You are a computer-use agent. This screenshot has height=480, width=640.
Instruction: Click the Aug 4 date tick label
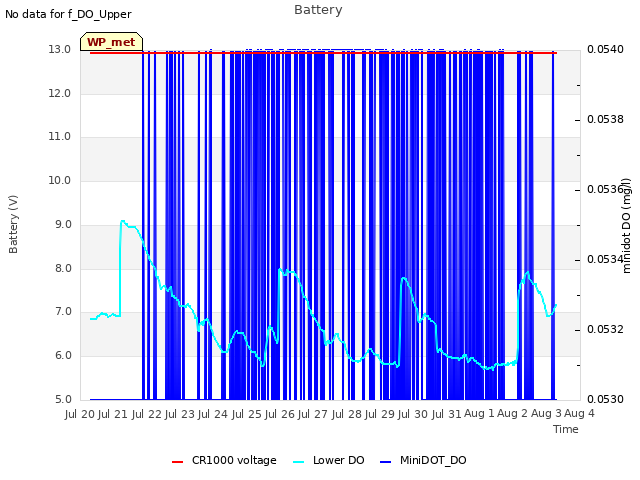[579, 413]
